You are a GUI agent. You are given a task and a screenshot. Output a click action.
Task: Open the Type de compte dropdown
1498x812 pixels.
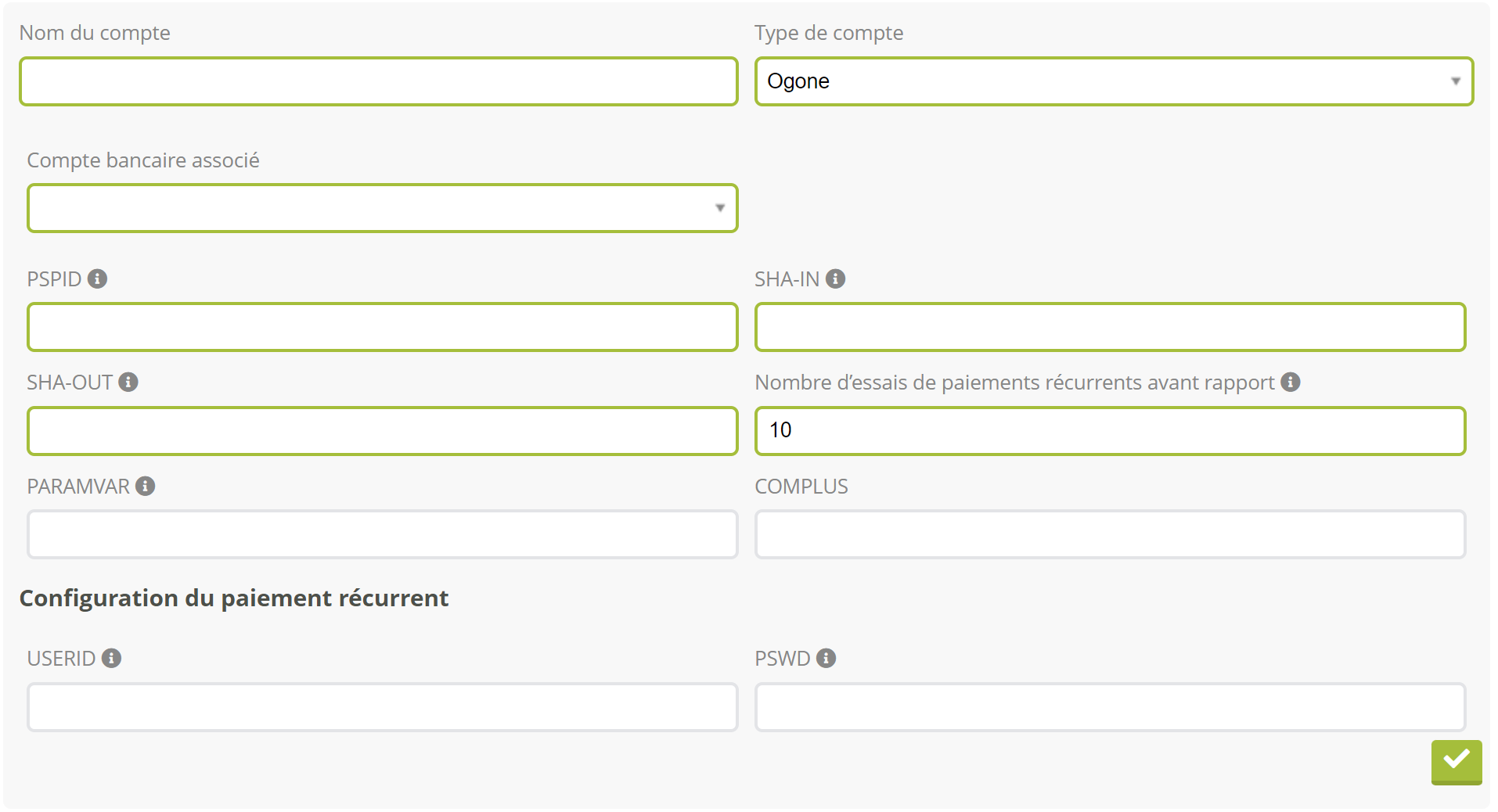click(1113, 81)
